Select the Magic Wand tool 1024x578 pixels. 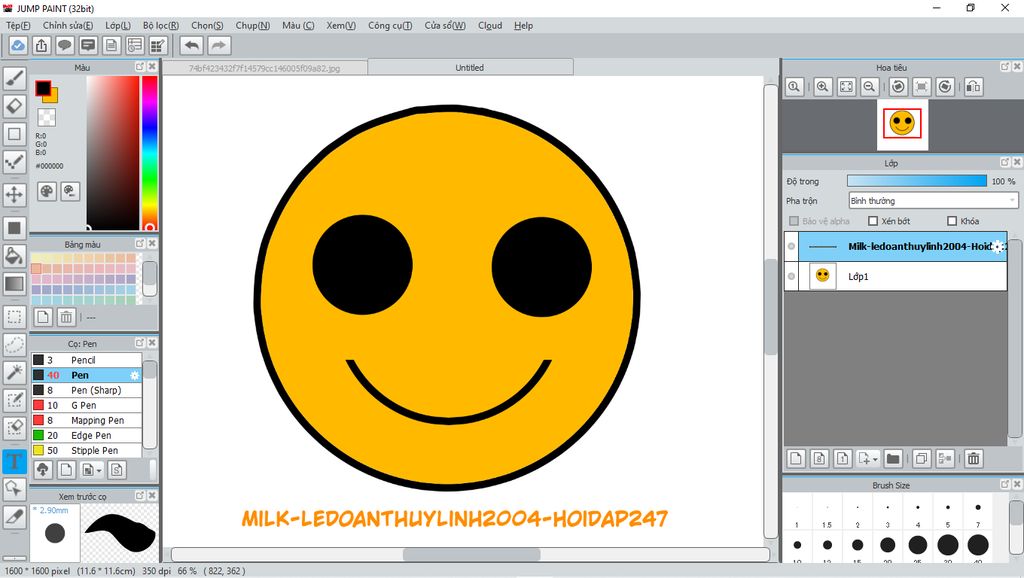coord(14,372)
